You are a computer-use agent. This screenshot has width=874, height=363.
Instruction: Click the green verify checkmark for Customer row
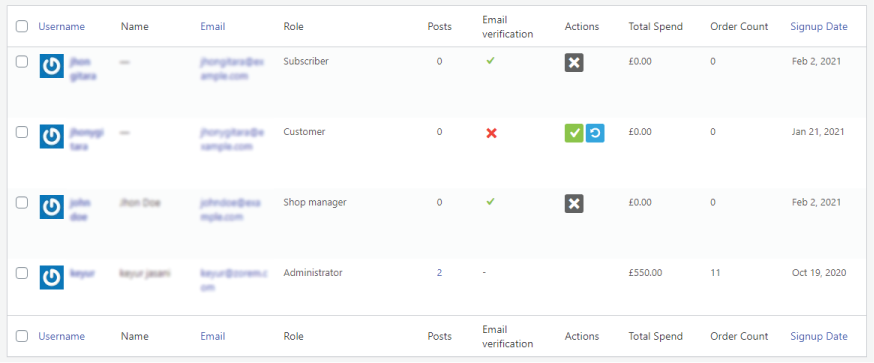click(x=574, y=133)
